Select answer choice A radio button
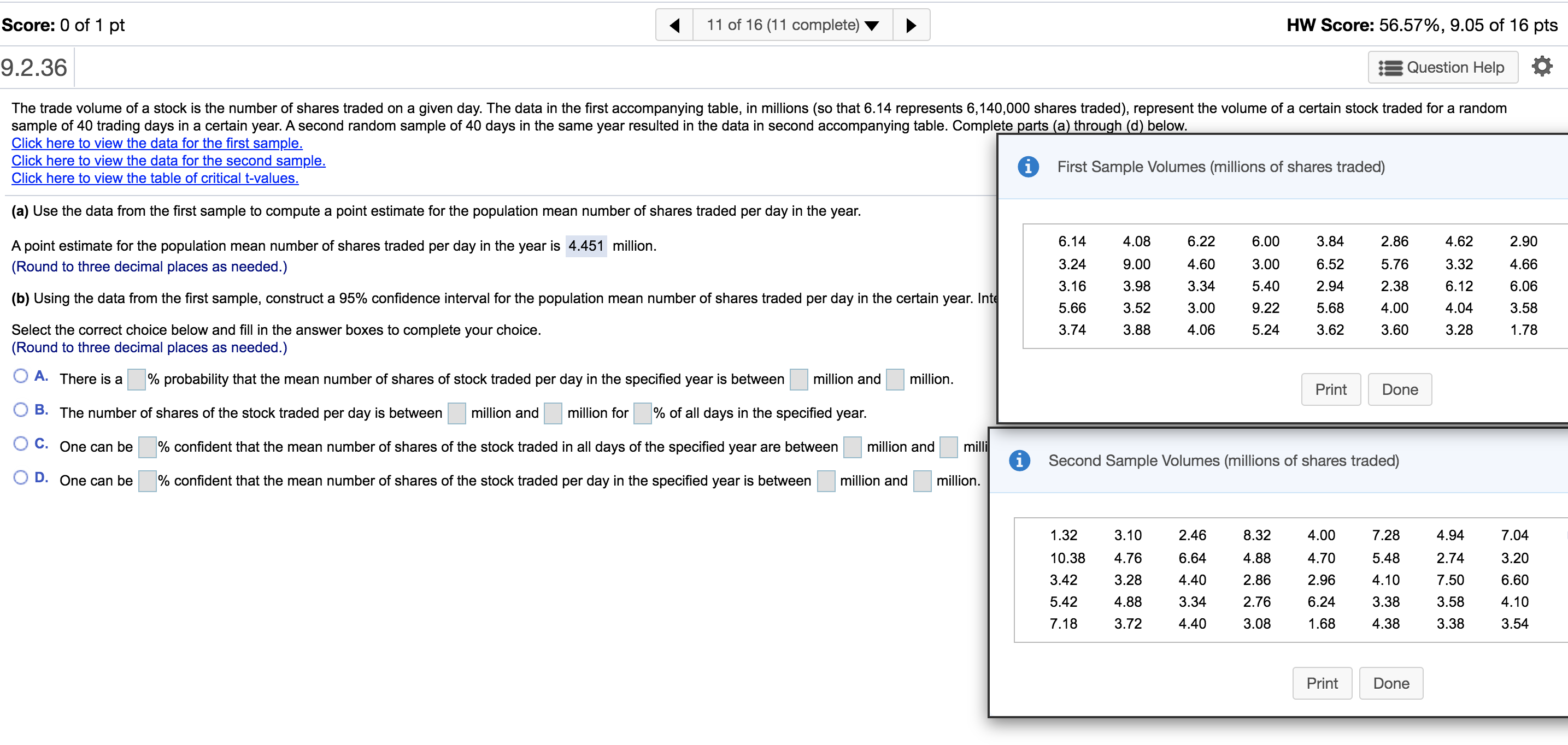Viewport: 1568px width, 745px height. pos(20,376)
